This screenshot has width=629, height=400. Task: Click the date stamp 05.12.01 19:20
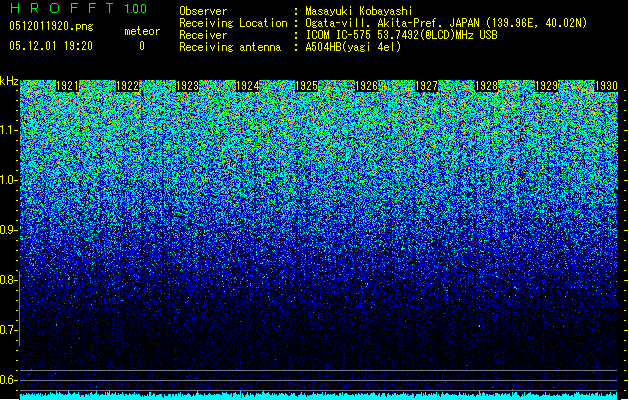tap(51, 46)
